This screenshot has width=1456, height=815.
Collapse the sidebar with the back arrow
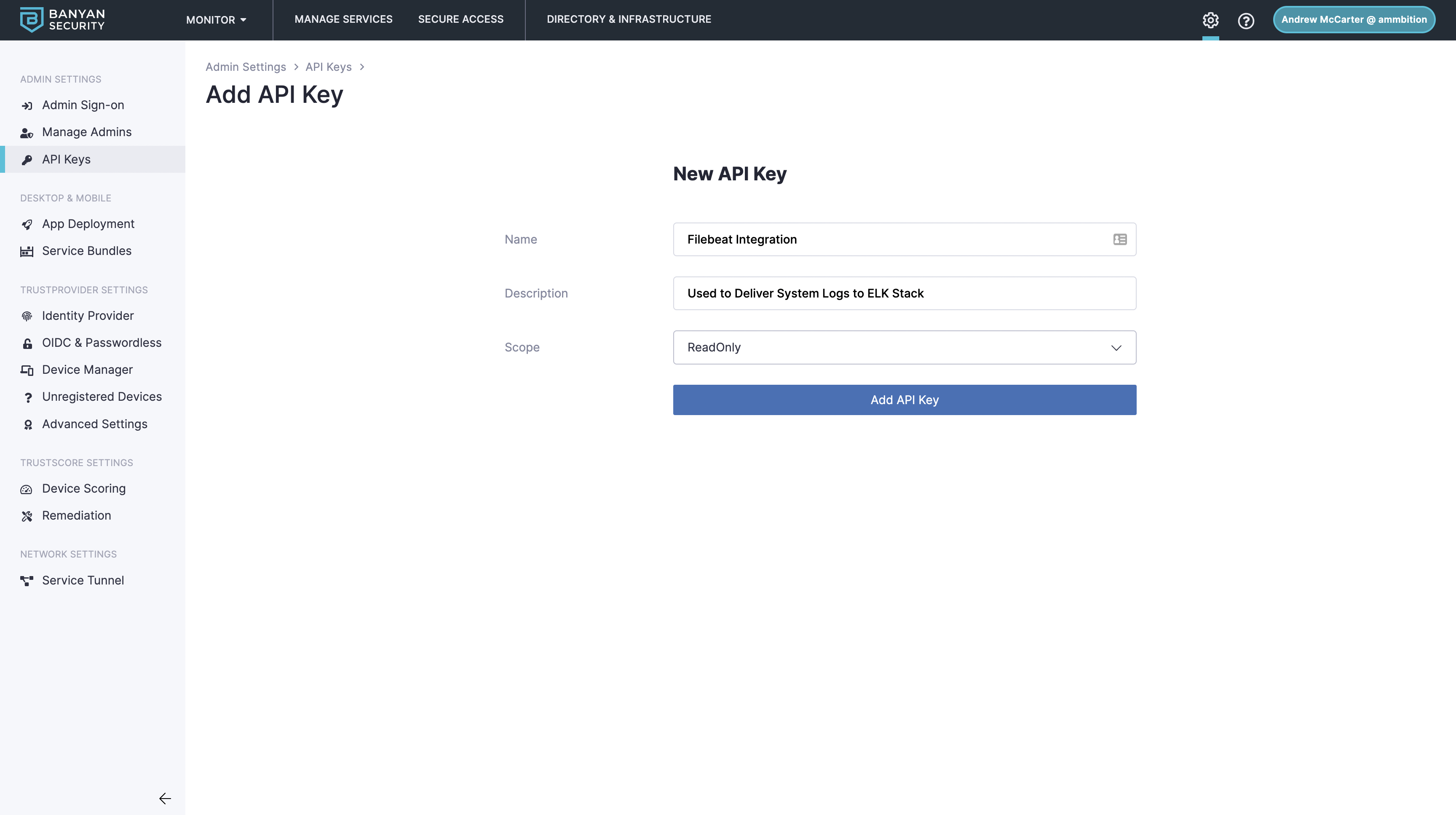[x=165, y=798]
